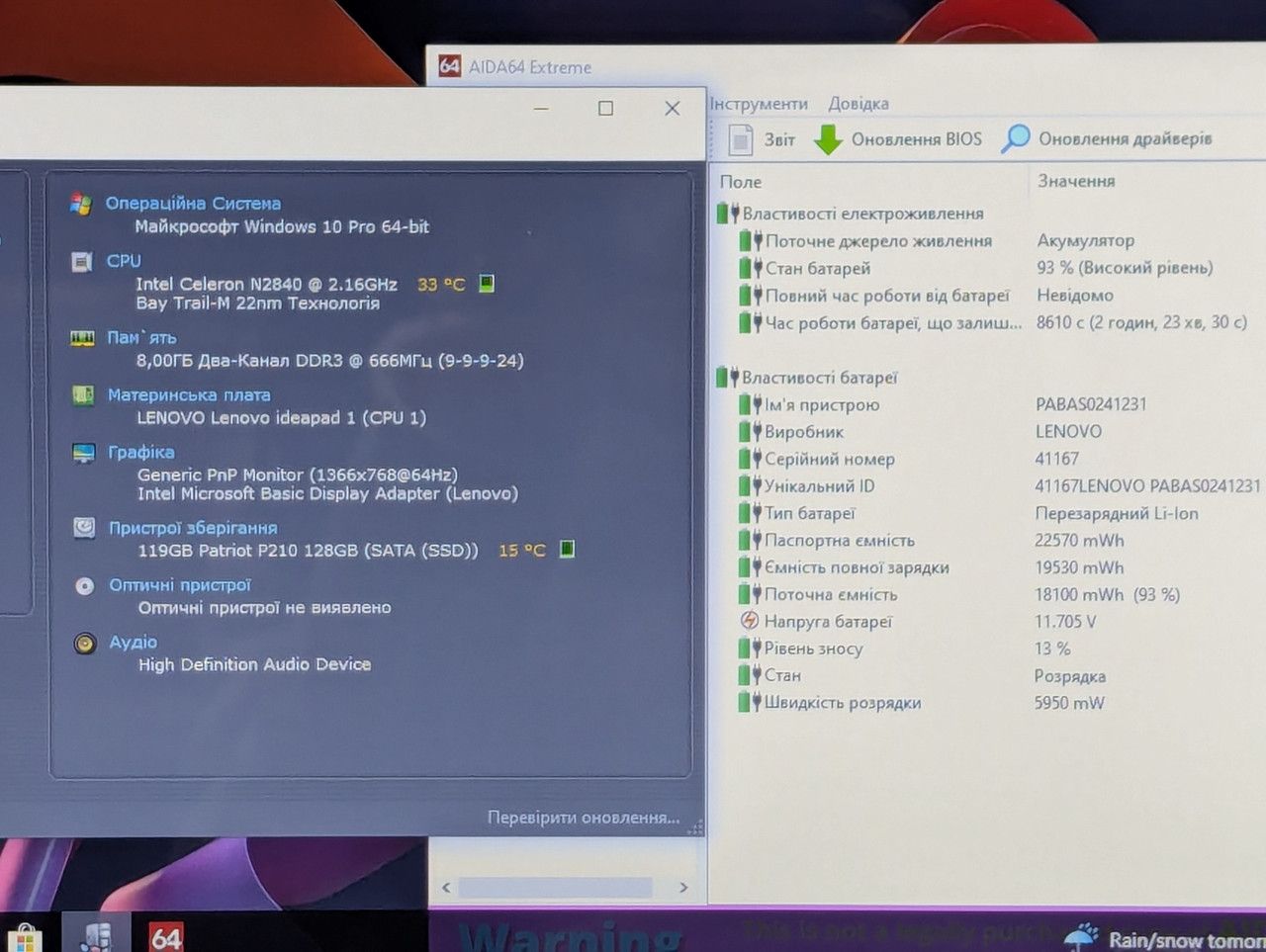Click the RAM module icon beside Пам`ять
Screen dimensions: 1266x952
pos(82,338)
